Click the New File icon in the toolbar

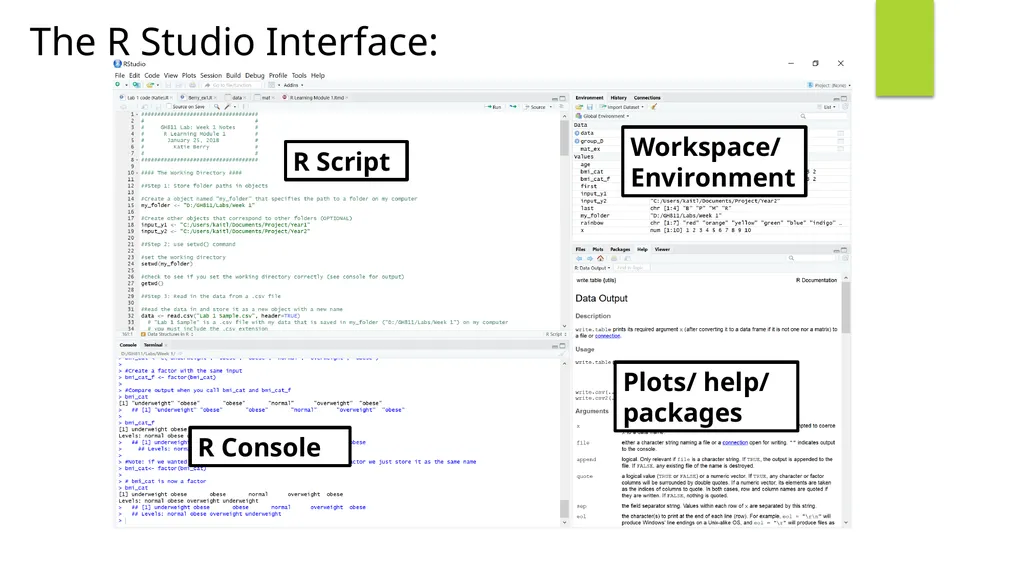click(x=118, y=85)
